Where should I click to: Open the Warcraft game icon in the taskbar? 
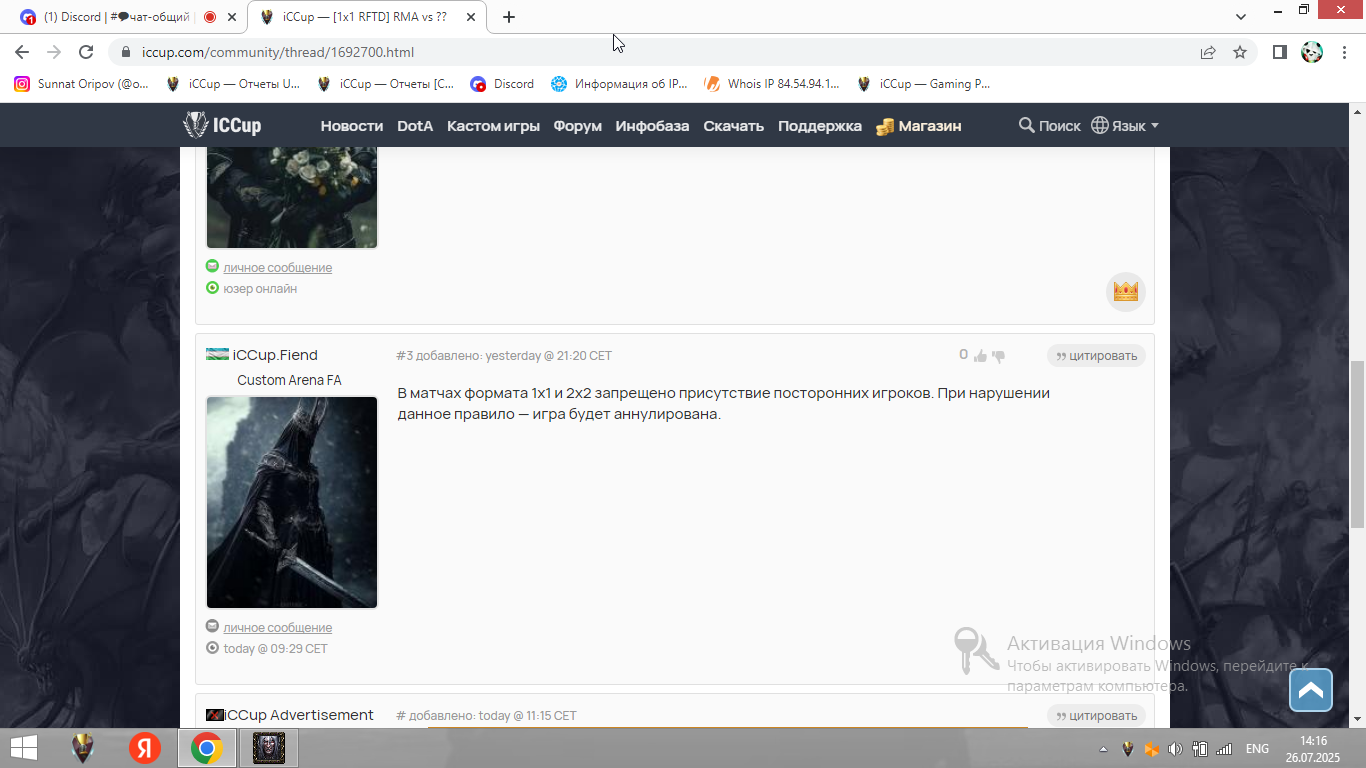point(269,748)
